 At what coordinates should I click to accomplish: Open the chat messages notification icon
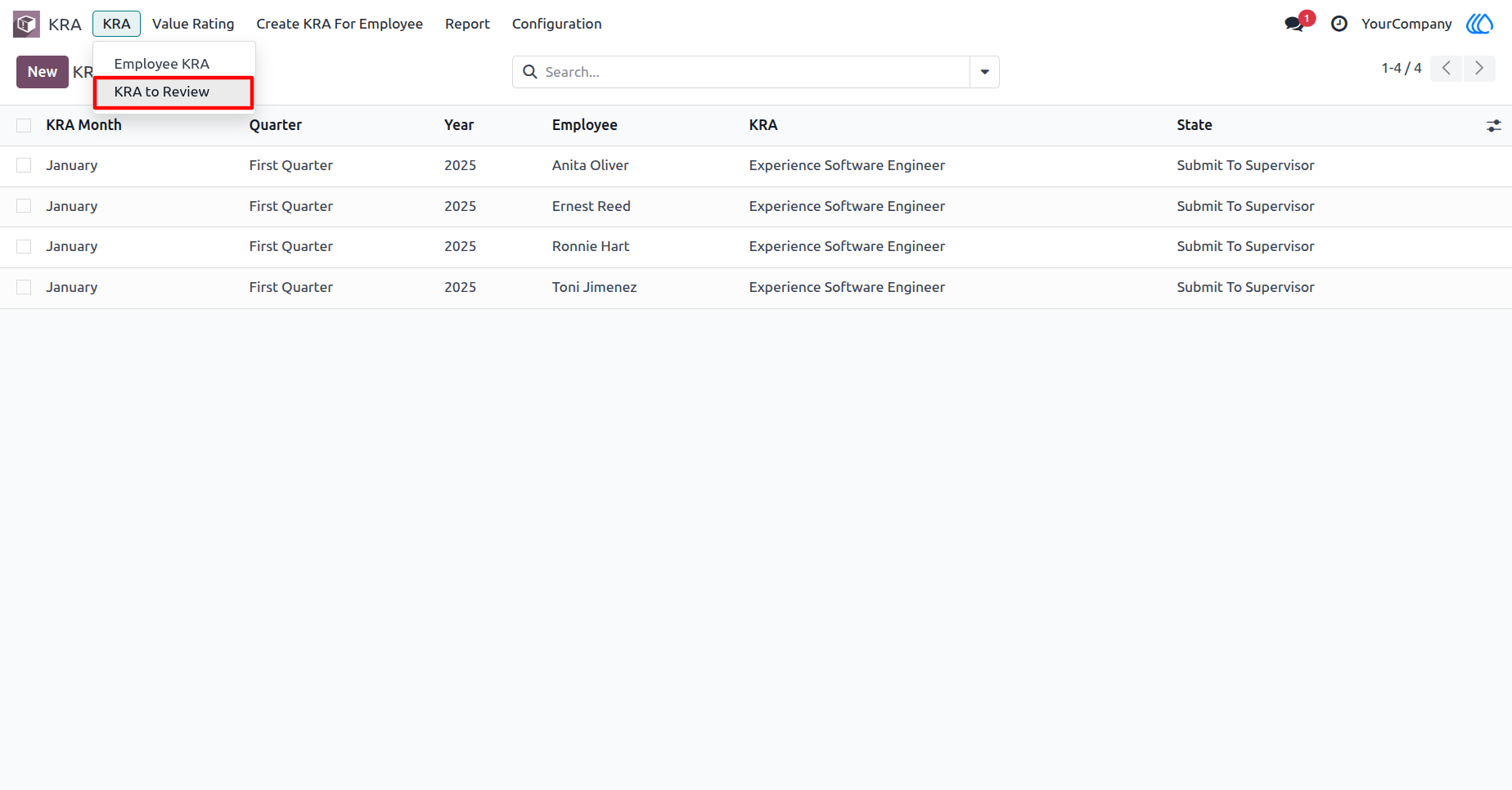[1295, 24]
